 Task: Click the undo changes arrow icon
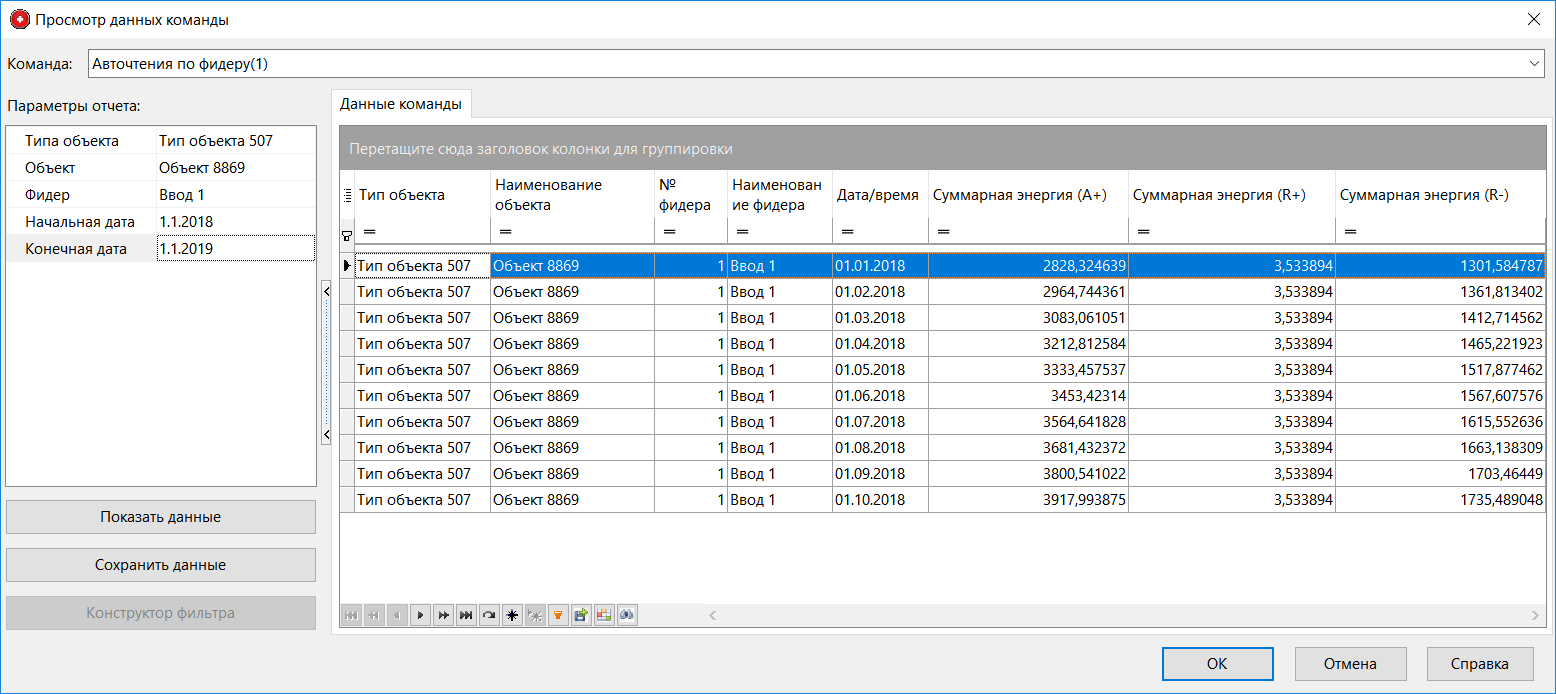pos(489,615)
